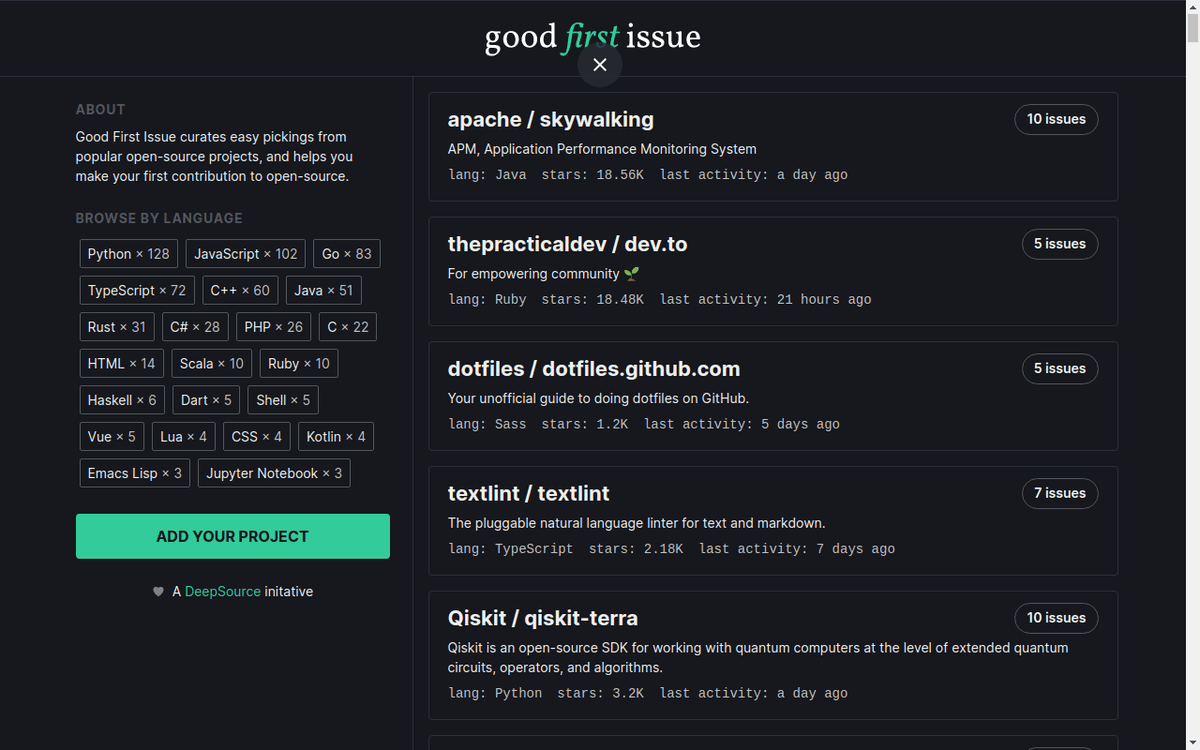Select the Jupyter Notebook × 3 tag
Image resolution: width=1200 pixels, height=750 pixels.
pyautogui.click(x=274, y=473)
